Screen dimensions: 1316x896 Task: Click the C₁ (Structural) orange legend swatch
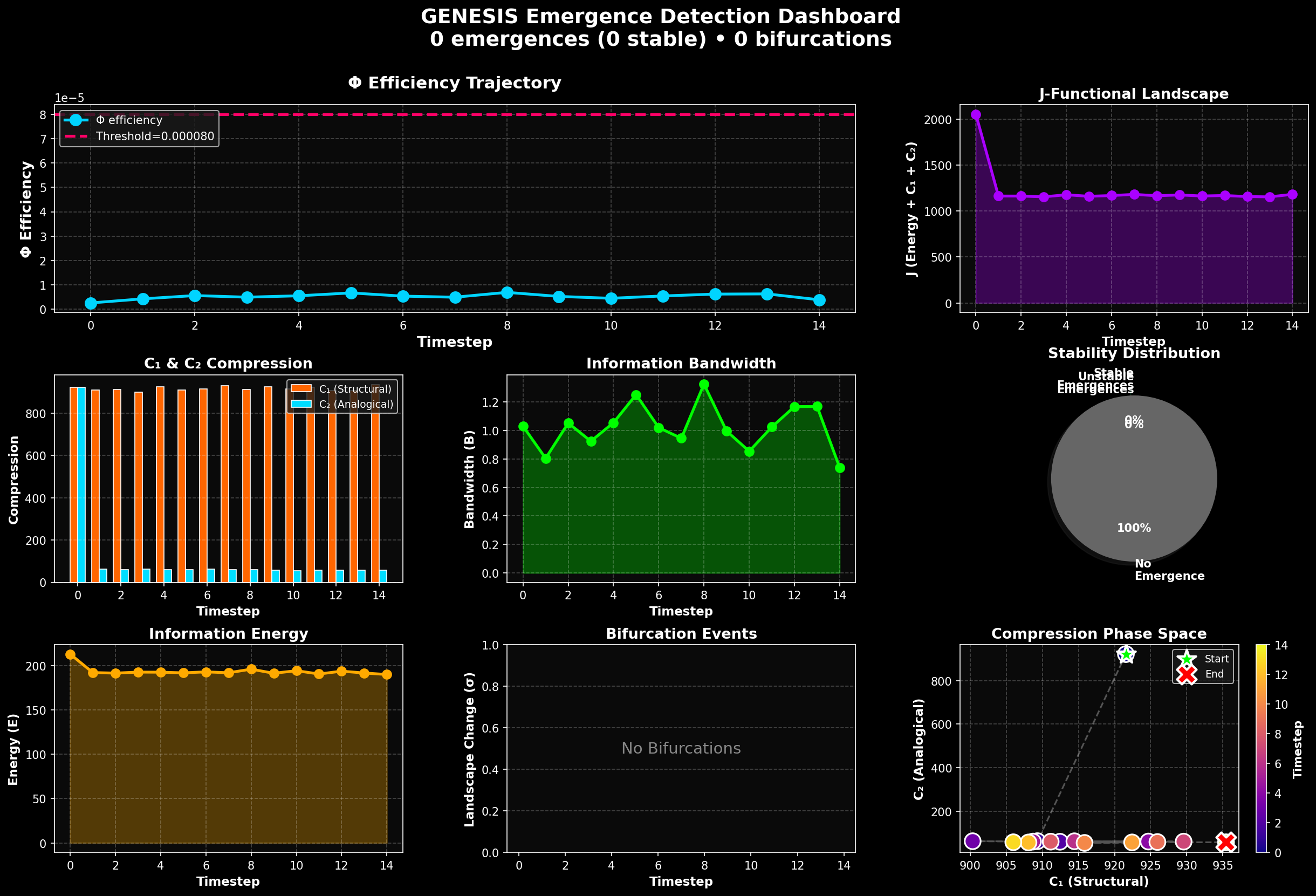pyautogui.click(x=301, y=389)
